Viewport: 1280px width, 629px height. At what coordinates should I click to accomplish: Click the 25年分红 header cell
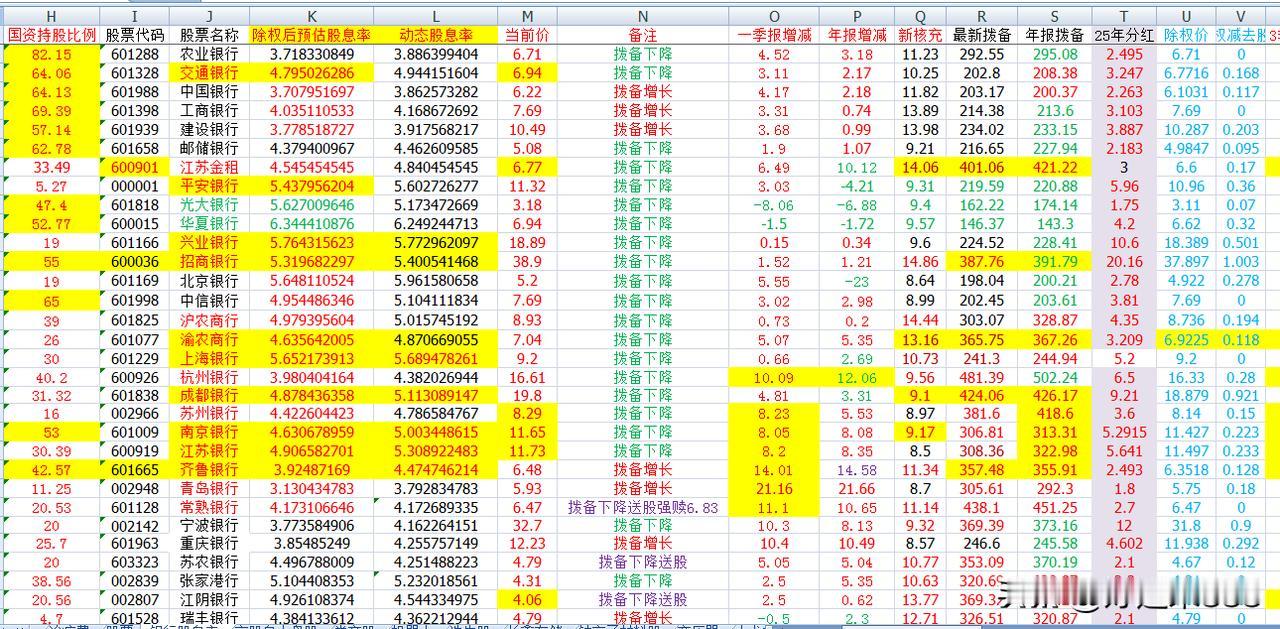[x=1124, y=35]
